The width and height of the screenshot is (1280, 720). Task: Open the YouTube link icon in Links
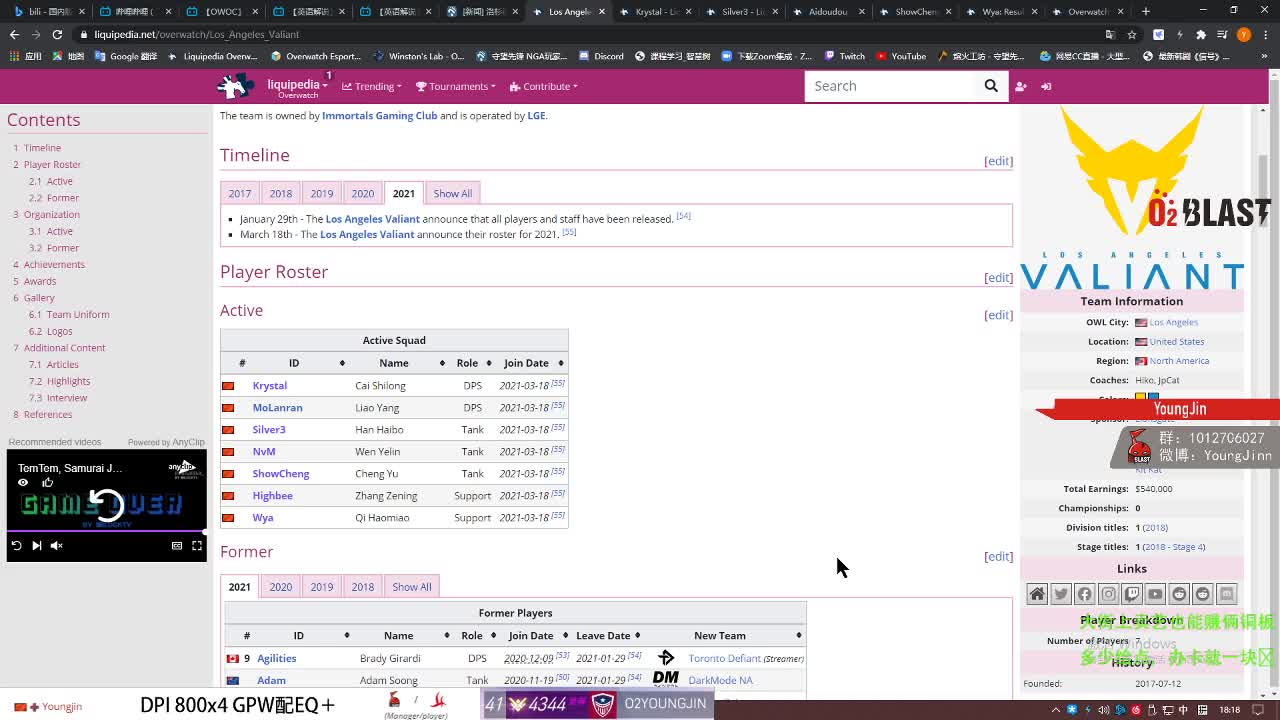(x=1155, y=594)
